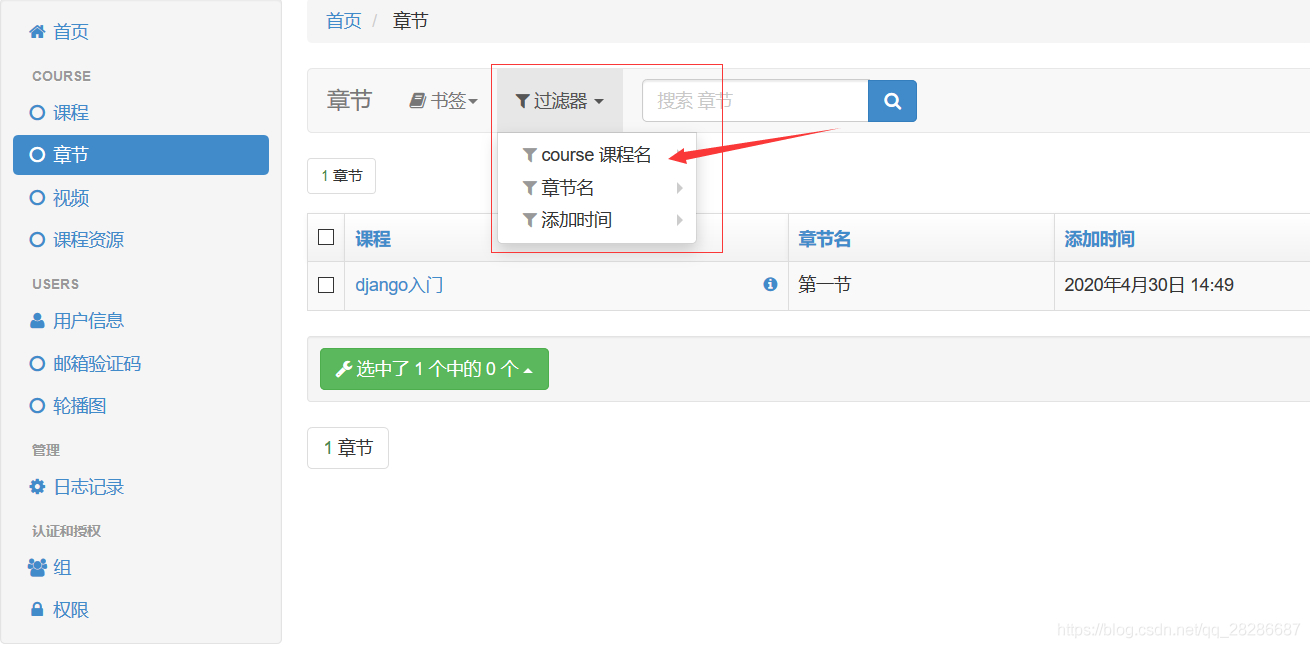Click the gear icon next to 日志记录

click(37, 487)
